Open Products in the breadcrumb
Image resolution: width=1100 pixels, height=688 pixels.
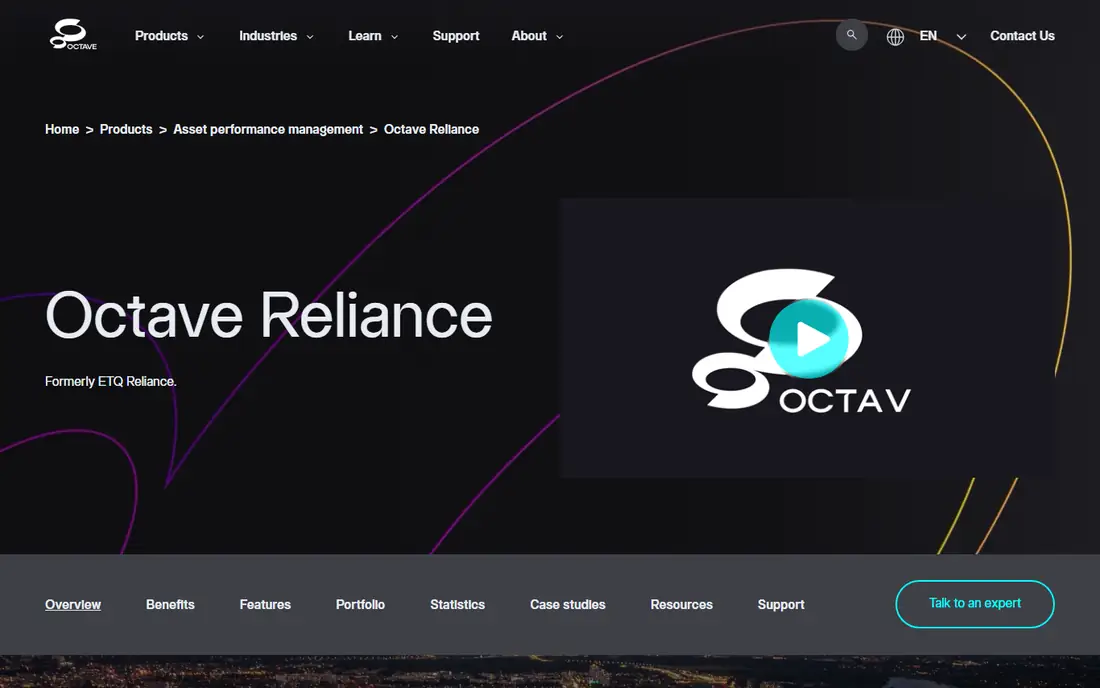point(126,129)
